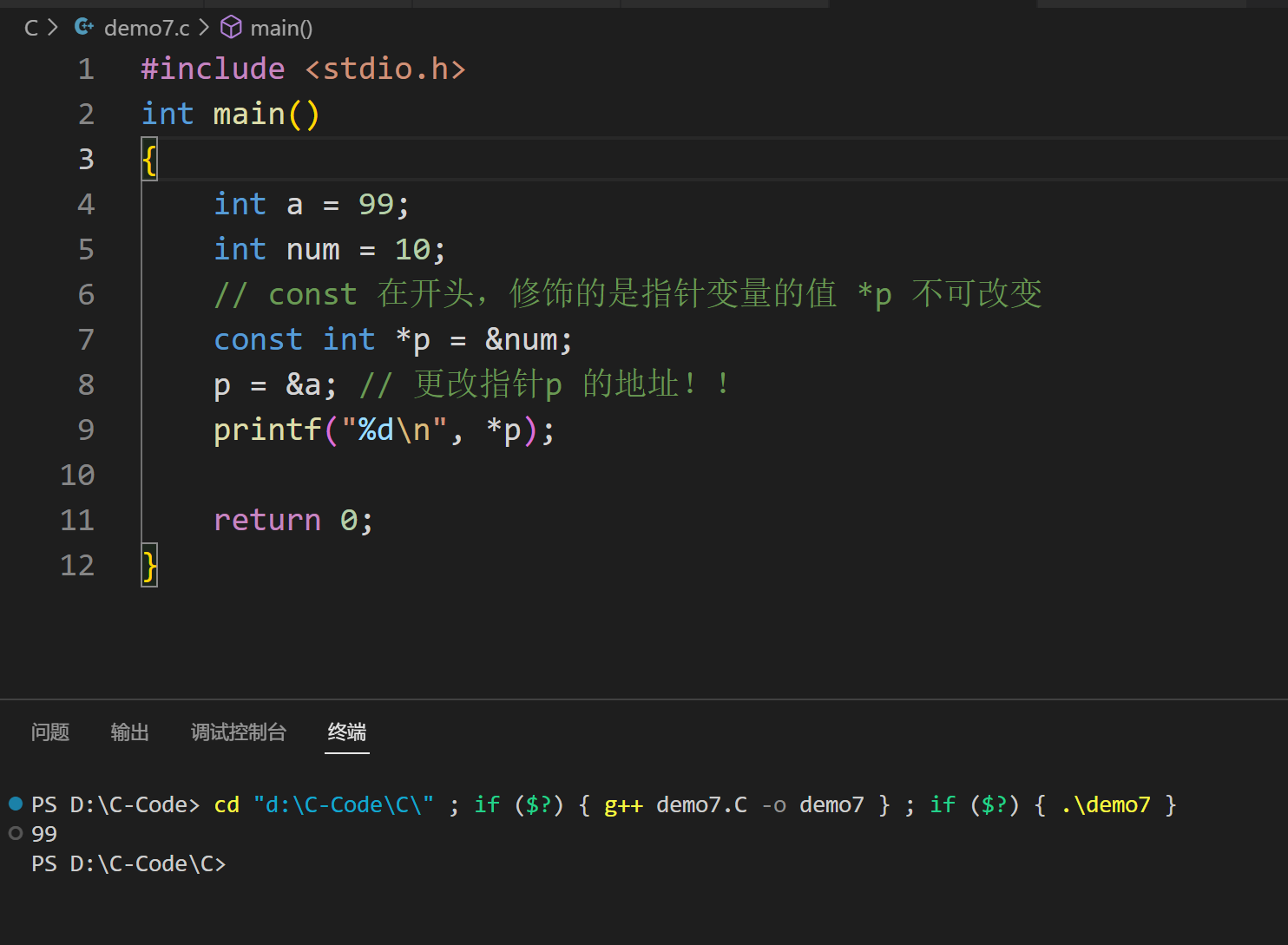
Task: Click the closing brace on line 12
Action: [150, 566]
